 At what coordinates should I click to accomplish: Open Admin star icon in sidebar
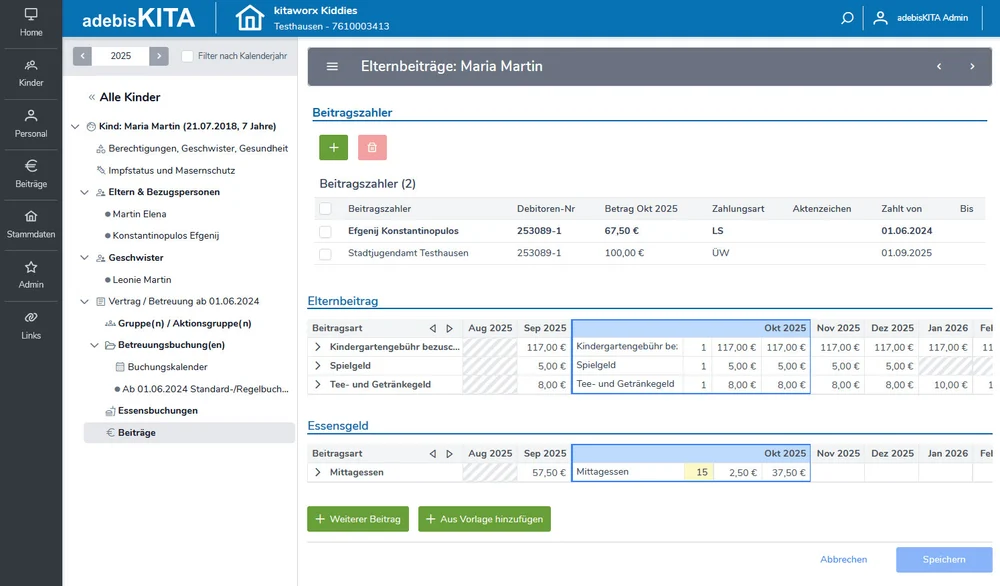click(x=31, y=275)
